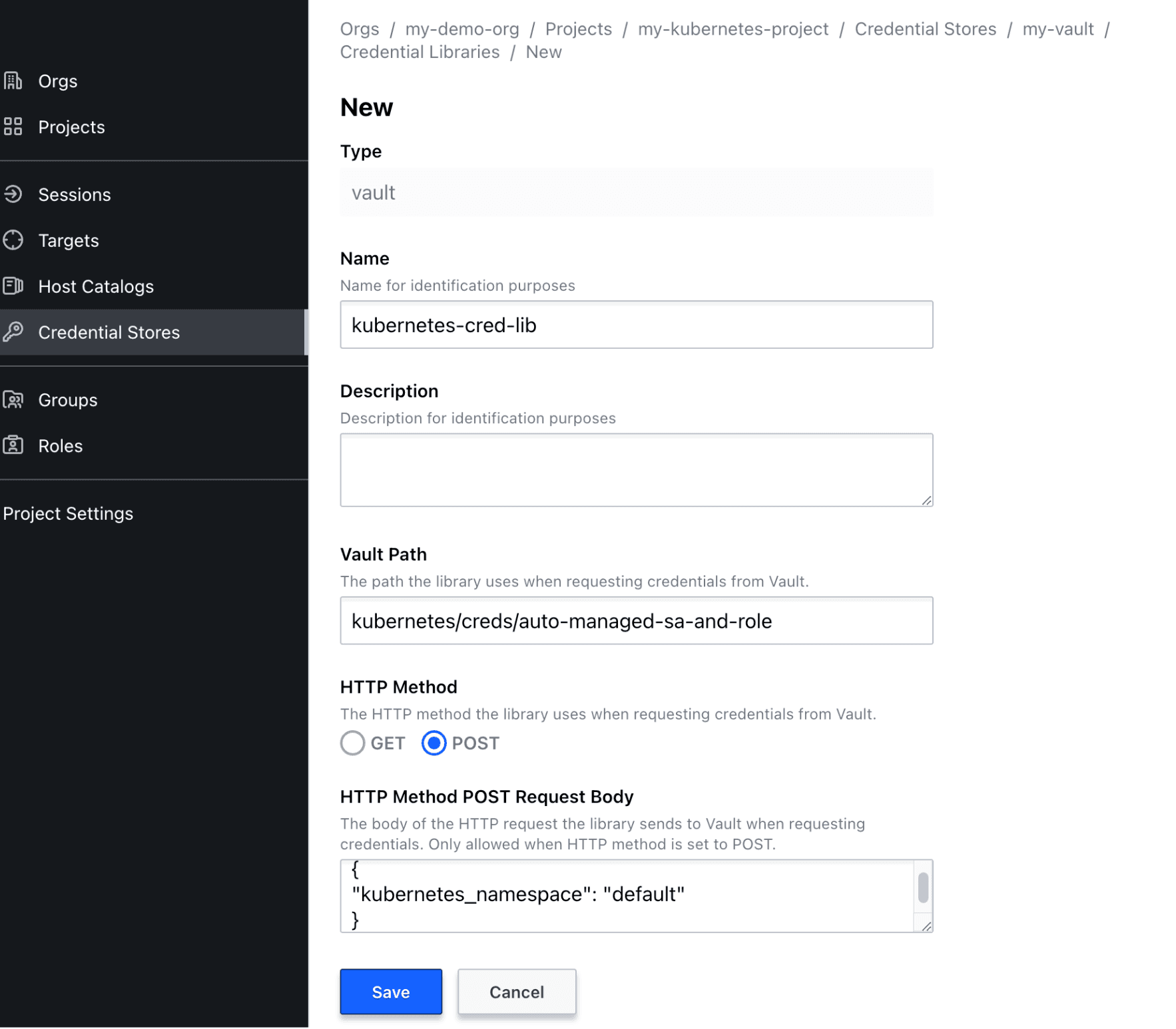Select the Groups icon
This screenshot has height=1029, width=1176.
(x=13, y=399)
